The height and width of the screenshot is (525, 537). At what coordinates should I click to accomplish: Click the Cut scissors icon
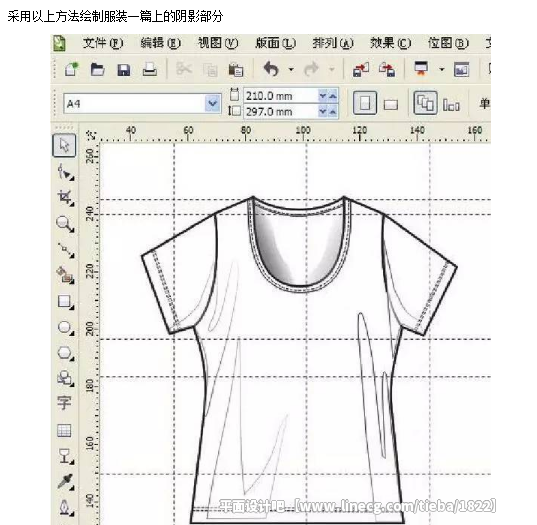pos(184,69)
